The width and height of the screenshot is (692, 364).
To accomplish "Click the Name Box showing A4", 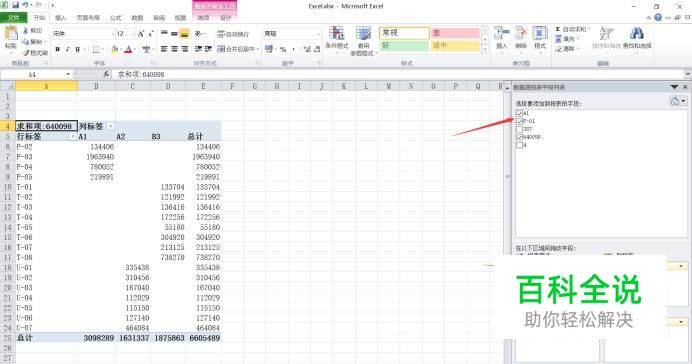I will (33, 75).
